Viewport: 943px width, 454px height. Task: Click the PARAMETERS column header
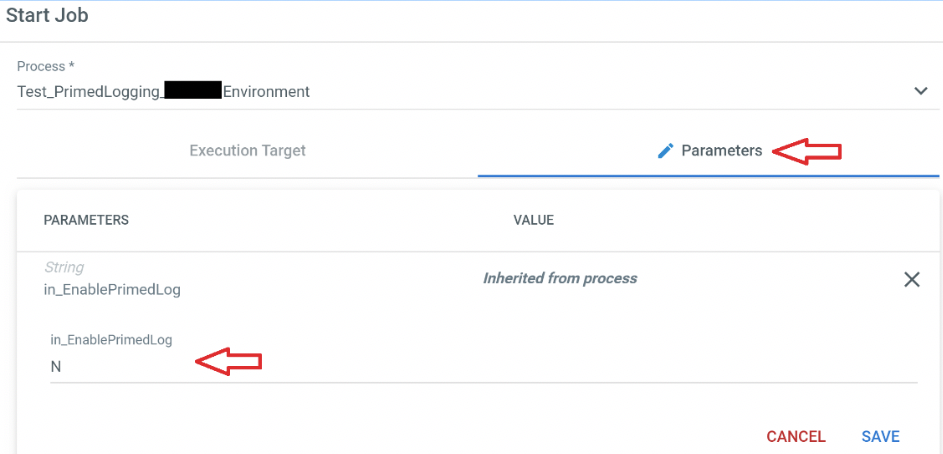coord(86,220)
